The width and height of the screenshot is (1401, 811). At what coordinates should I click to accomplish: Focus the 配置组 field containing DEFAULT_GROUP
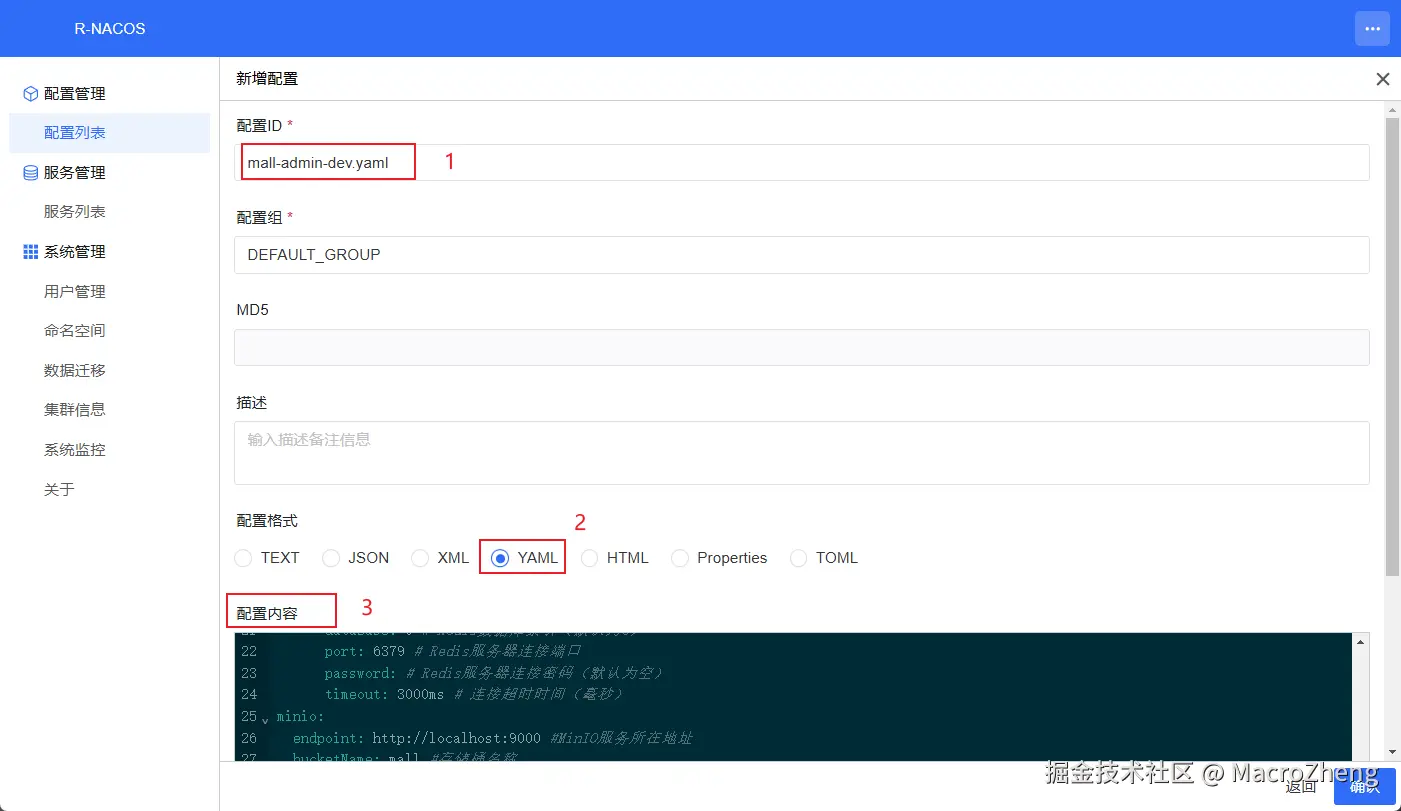pos(801,255)
